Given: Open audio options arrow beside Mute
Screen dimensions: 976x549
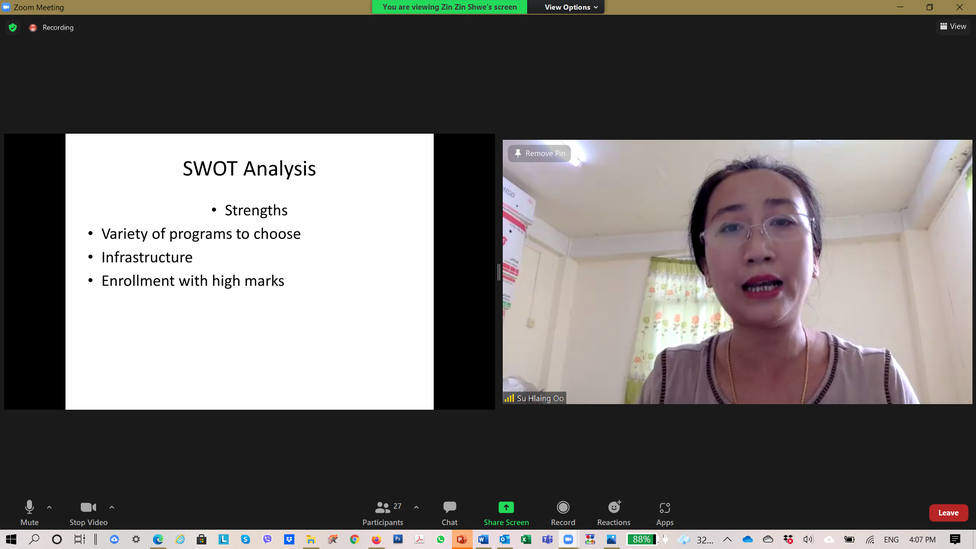Looking at the screenshot, I should coord(49,507).
